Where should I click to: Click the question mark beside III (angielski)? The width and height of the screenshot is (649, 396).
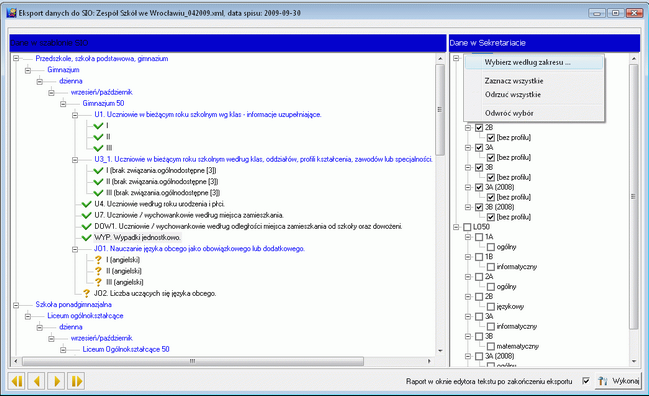[x=98, y=282]
